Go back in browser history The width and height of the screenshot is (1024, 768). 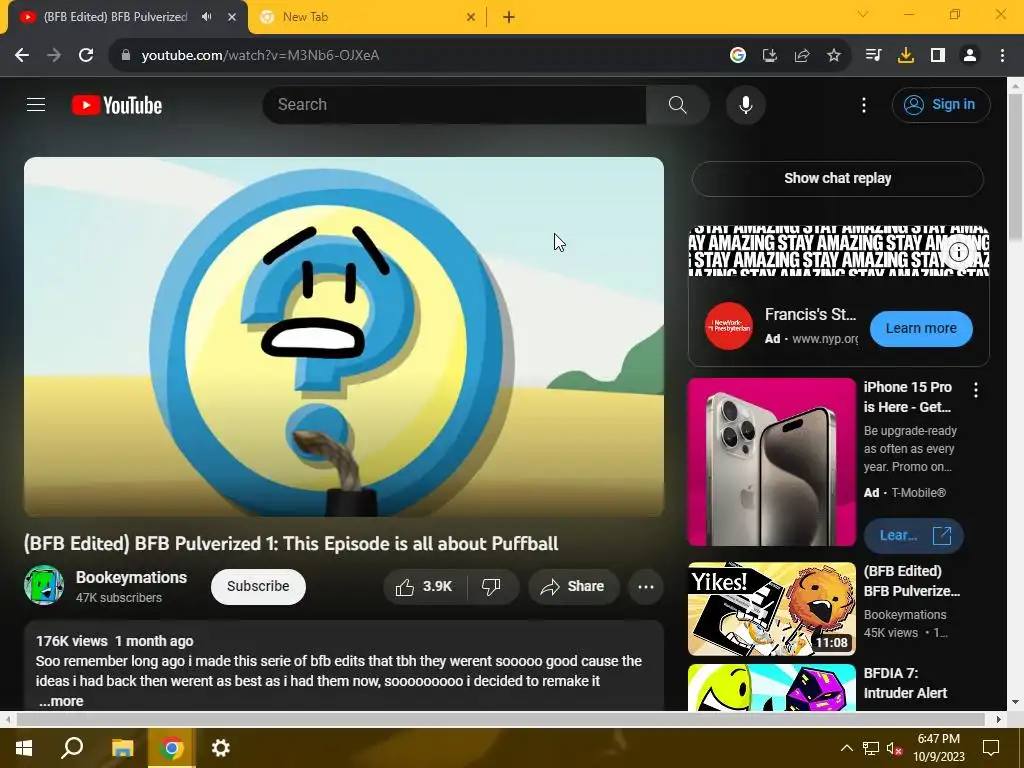tap(22, 56)
